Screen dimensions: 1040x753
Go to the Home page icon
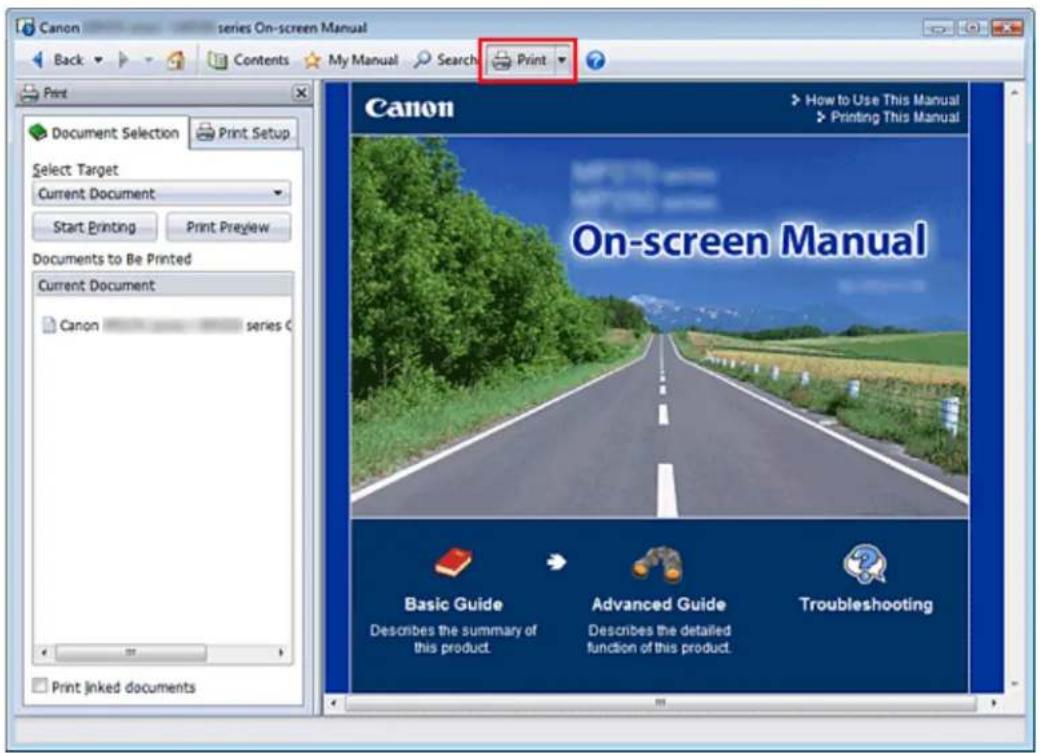tap(176, 60)
